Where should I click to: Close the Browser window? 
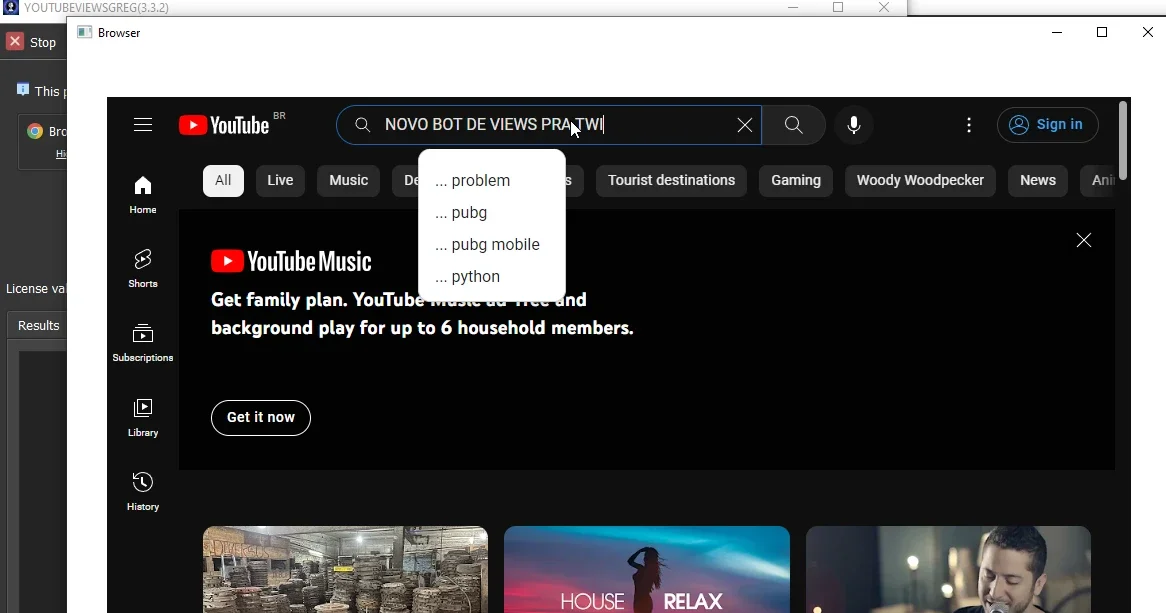(x=1147, y=32)
